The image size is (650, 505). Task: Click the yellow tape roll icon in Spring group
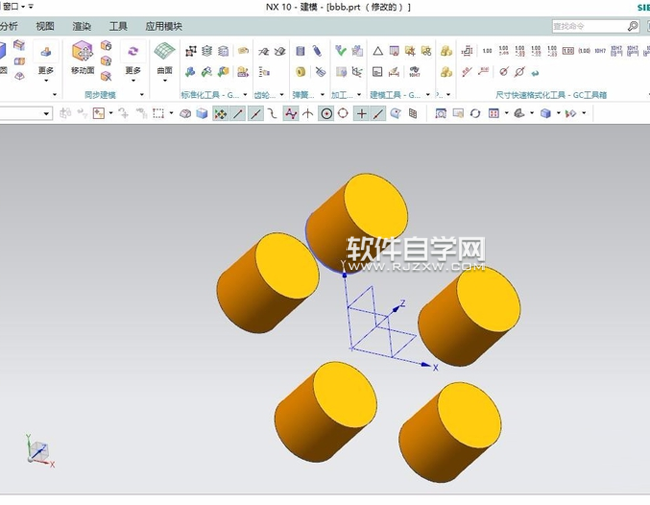pyautogui.click(x=301, y=72)
